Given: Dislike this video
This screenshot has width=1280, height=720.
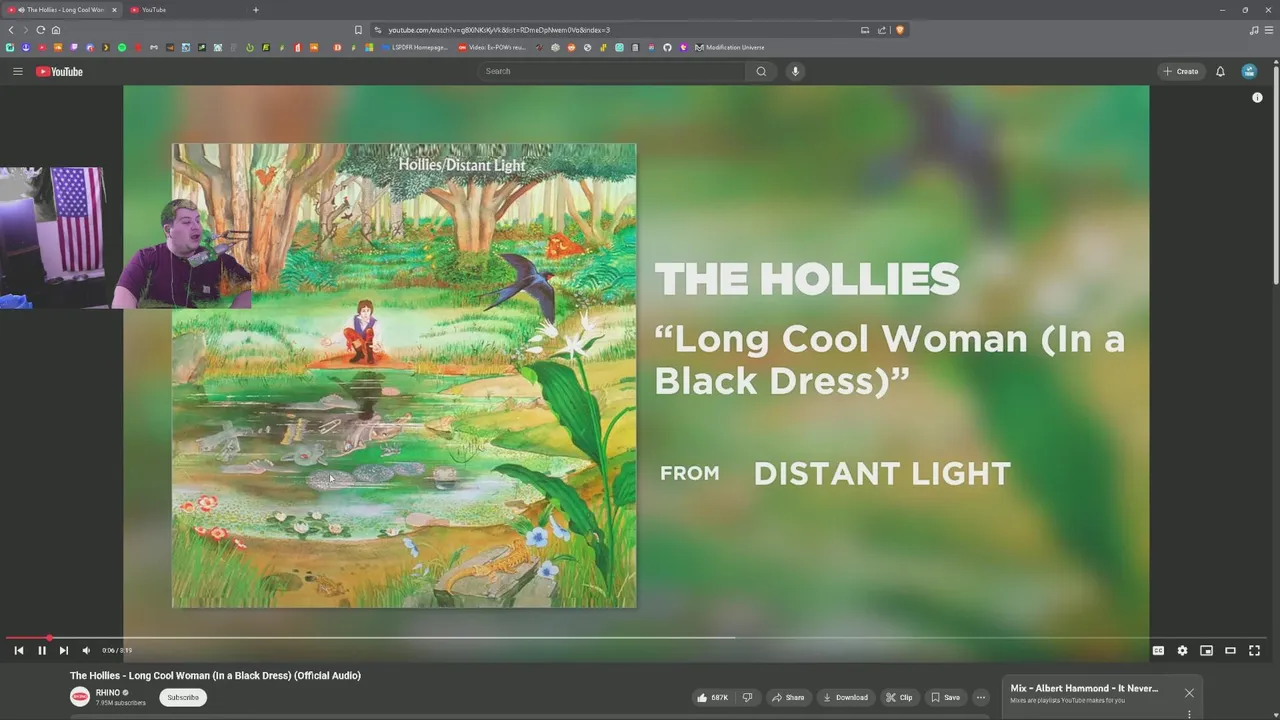Looking at the screenshot, I should click(747, 697).
